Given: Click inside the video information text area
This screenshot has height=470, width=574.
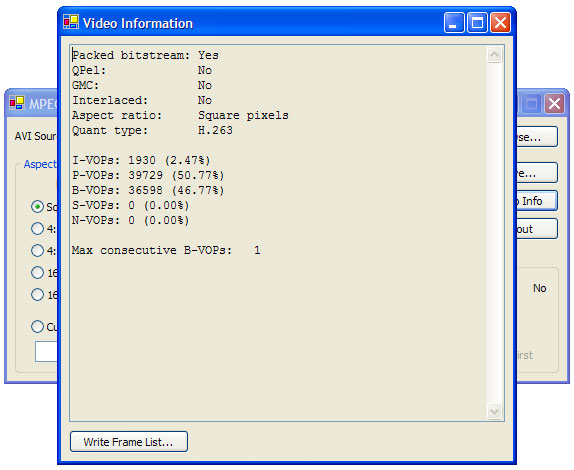Looking at the screenshot, I should pos(278,233).
